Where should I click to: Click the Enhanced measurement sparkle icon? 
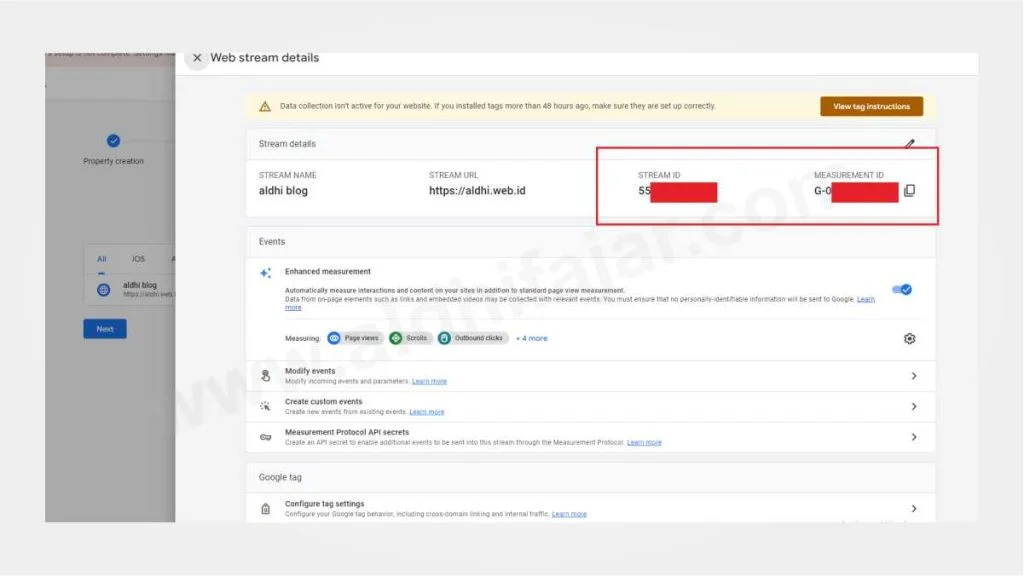pyautogui.click(x=265, y=273)
